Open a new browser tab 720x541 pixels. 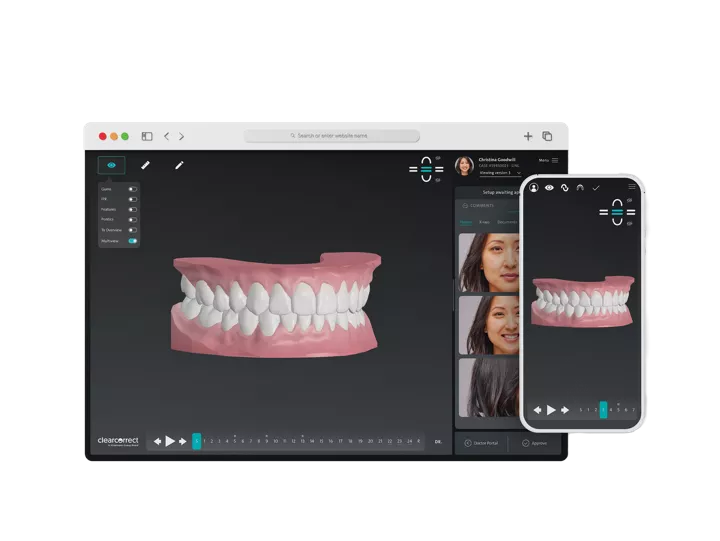click(528, 136)
